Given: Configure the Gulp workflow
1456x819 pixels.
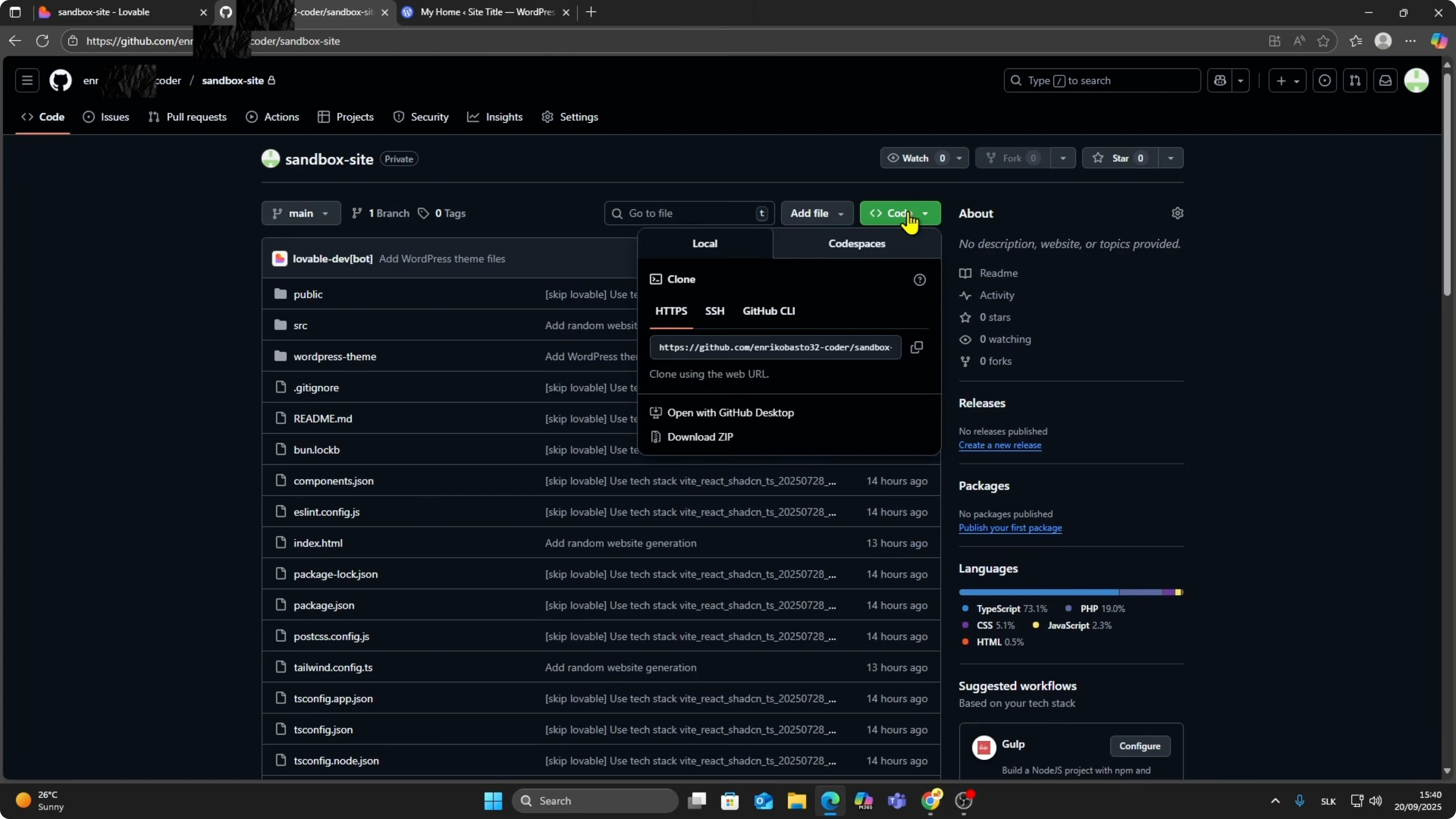Looking at the screenshot, I should tap(1139, 746).
